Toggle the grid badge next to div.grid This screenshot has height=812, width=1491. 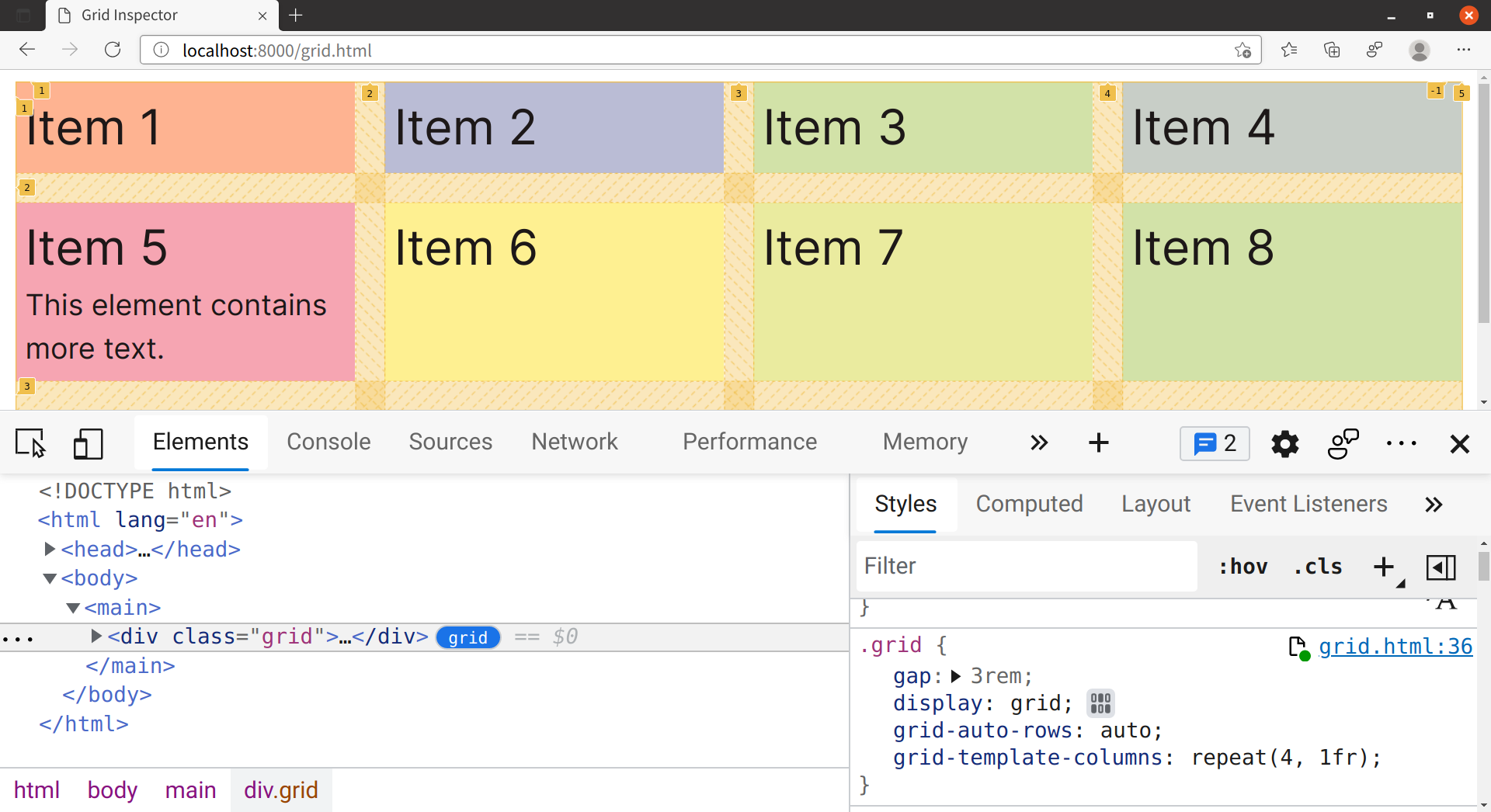click(467, 637)
